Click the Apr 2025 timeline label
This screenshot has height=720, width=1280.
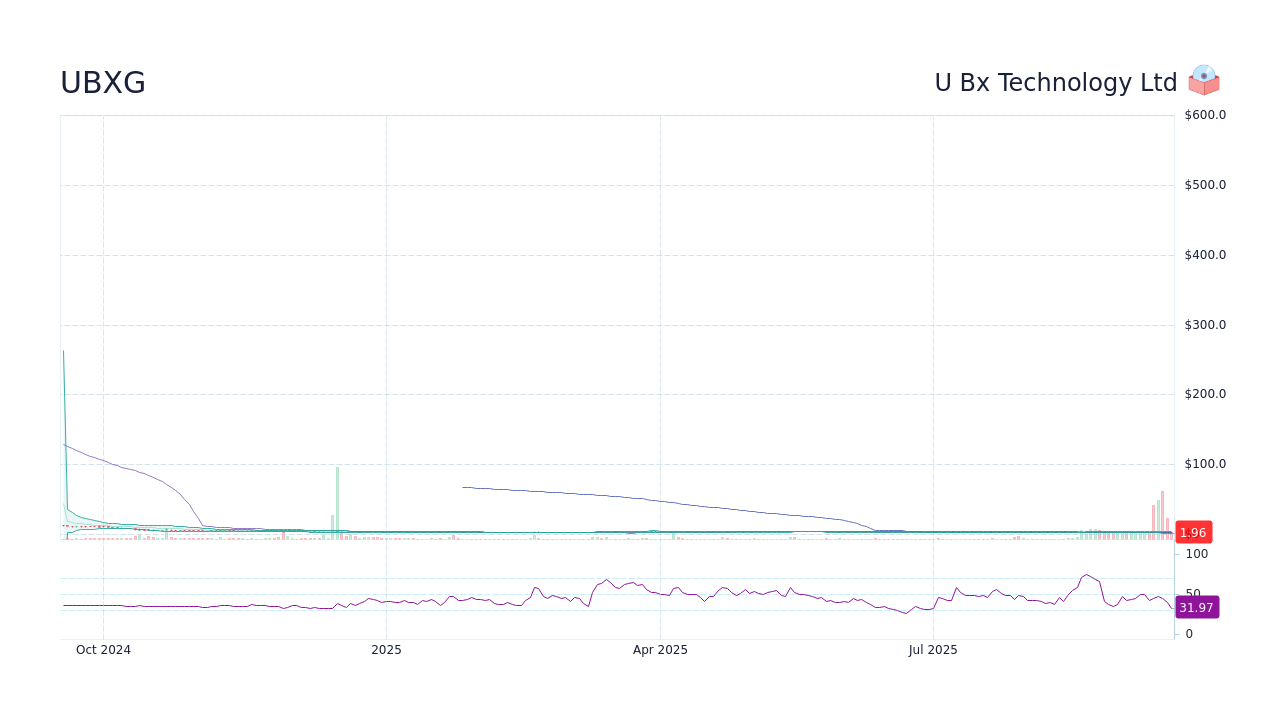(660, 649)
